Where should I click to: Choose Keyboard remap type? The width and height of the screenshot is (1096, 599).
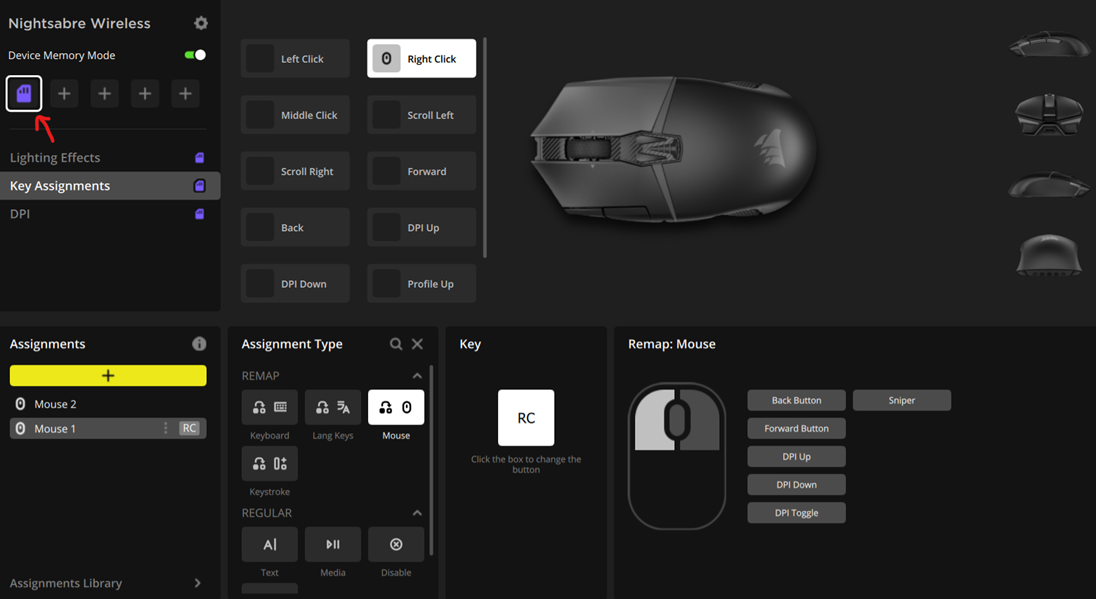270,407
